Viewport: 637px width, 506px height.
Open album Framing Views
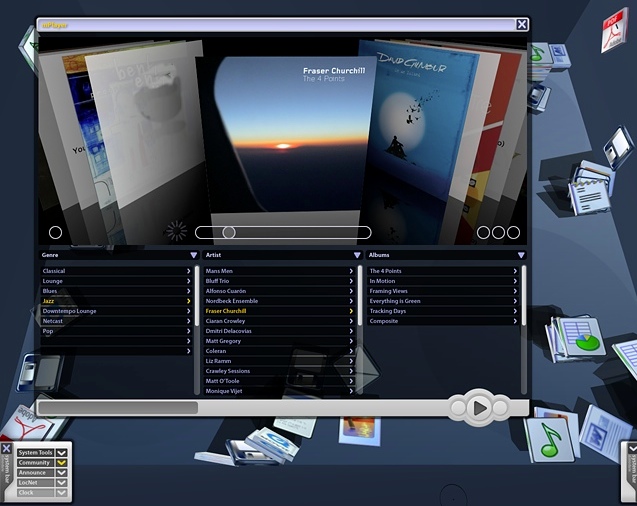click(x=443, y=291)
